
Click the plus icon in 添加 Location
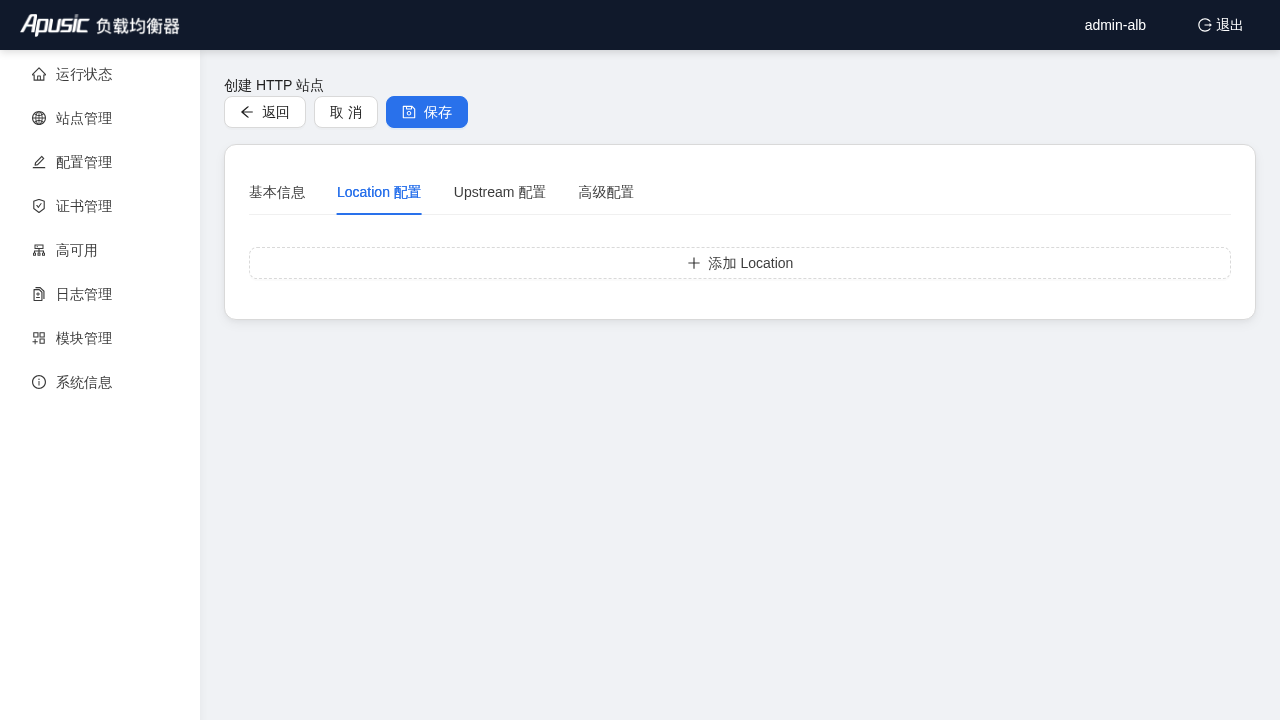tap(694, 263)
